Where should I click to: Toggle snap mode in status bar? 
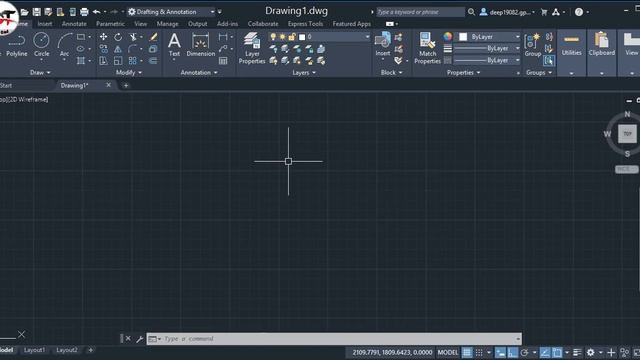click(479, 352)
